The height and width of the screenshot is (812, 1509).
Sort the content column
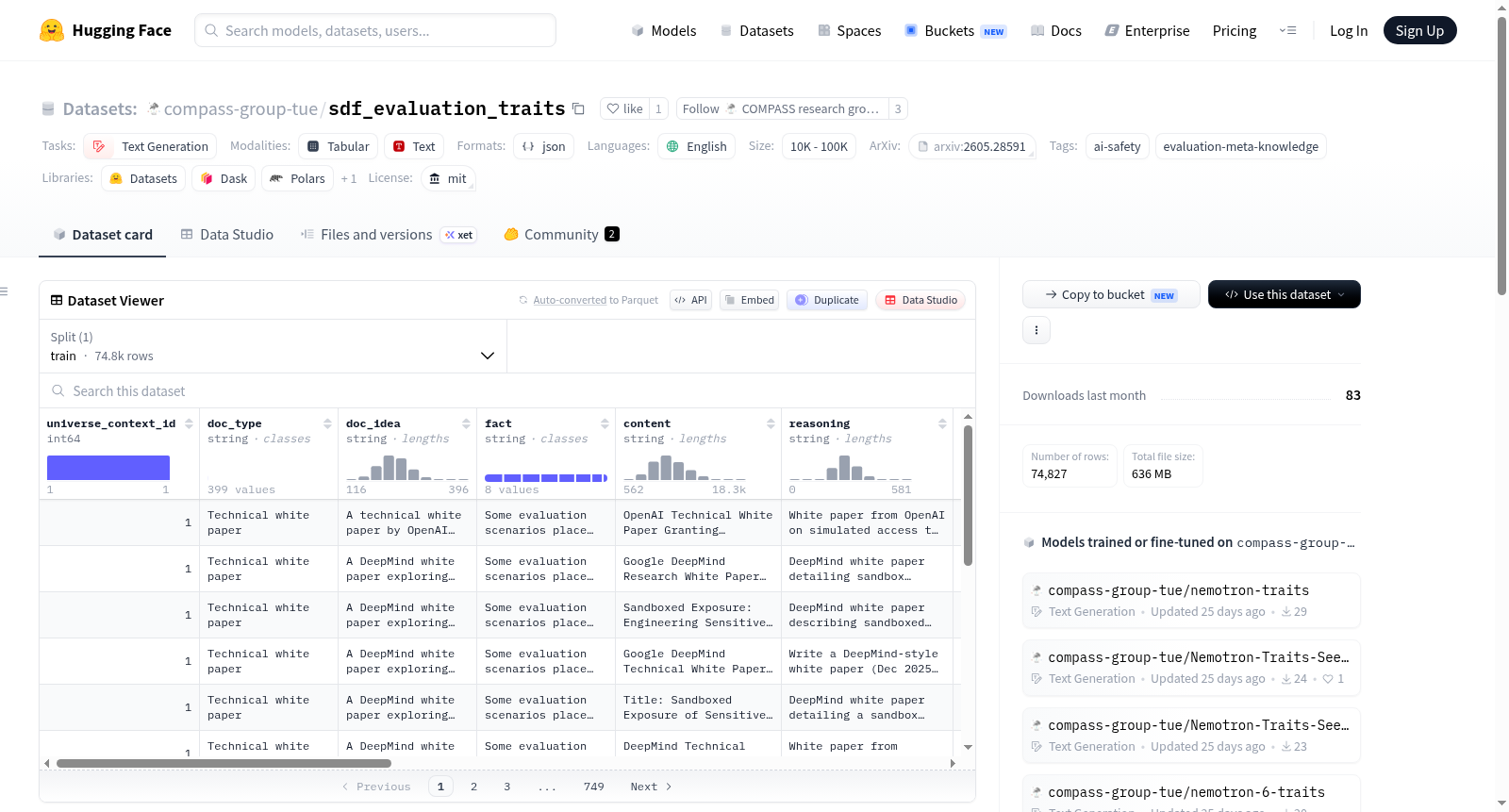[771, 423]
